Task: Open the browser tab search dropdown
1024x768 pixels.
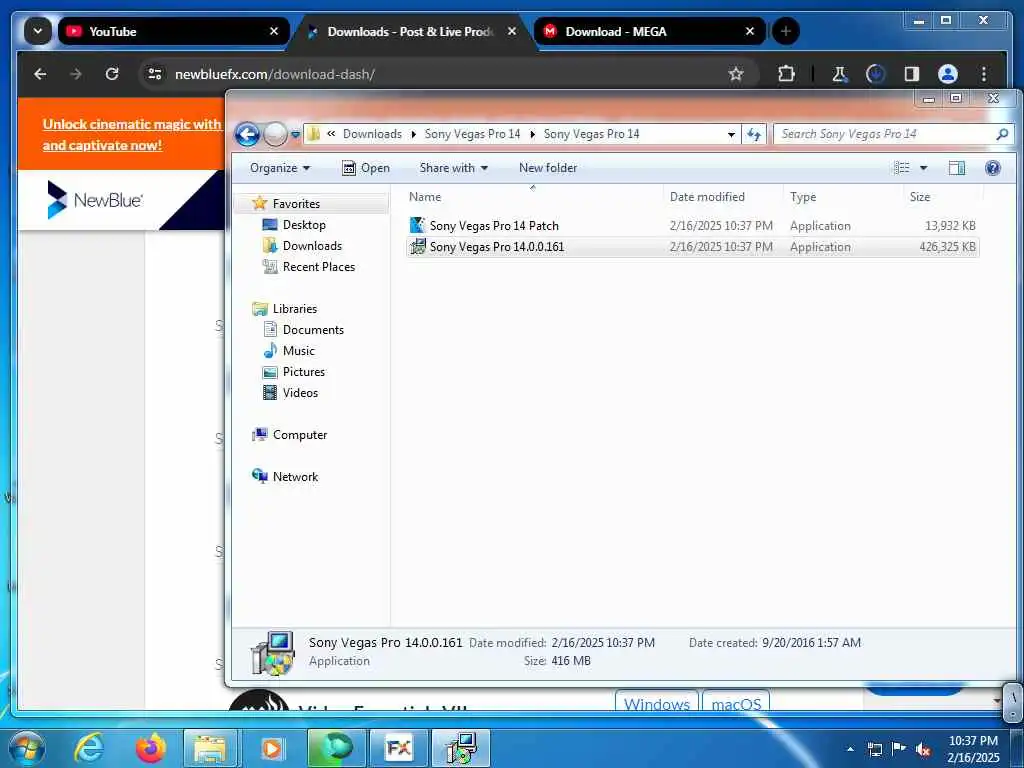Action: (38, 31)
